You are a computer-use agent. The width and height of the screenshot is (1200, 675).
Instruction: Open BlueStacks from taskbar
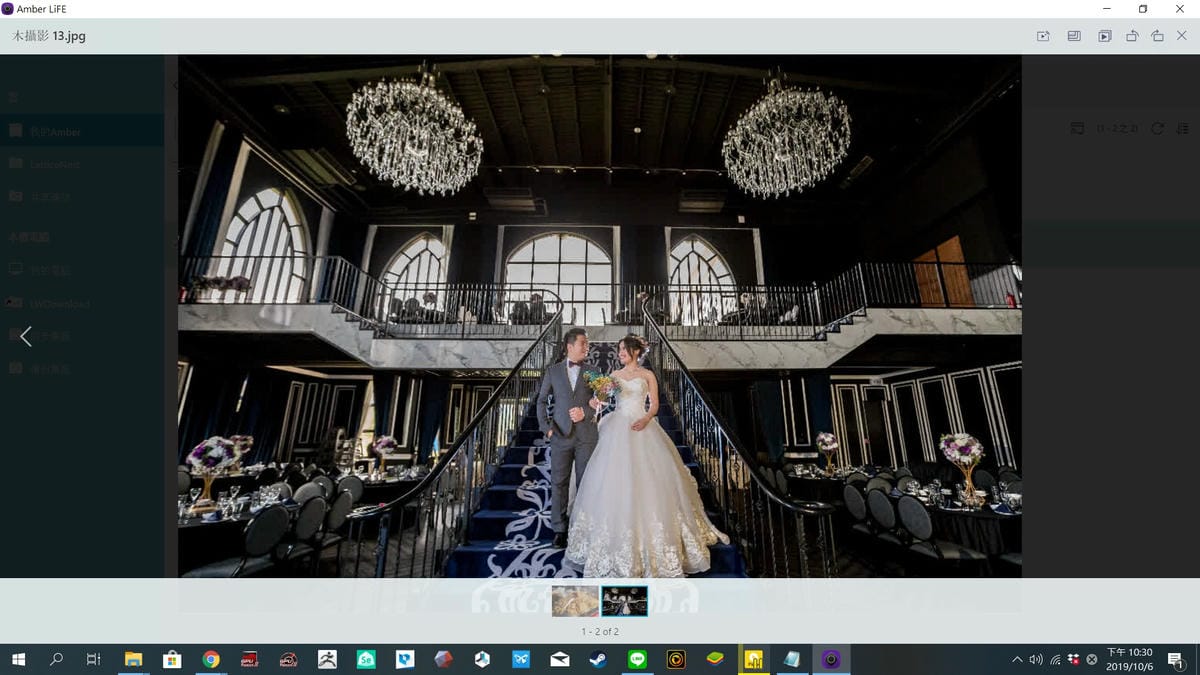coord(715,659)
